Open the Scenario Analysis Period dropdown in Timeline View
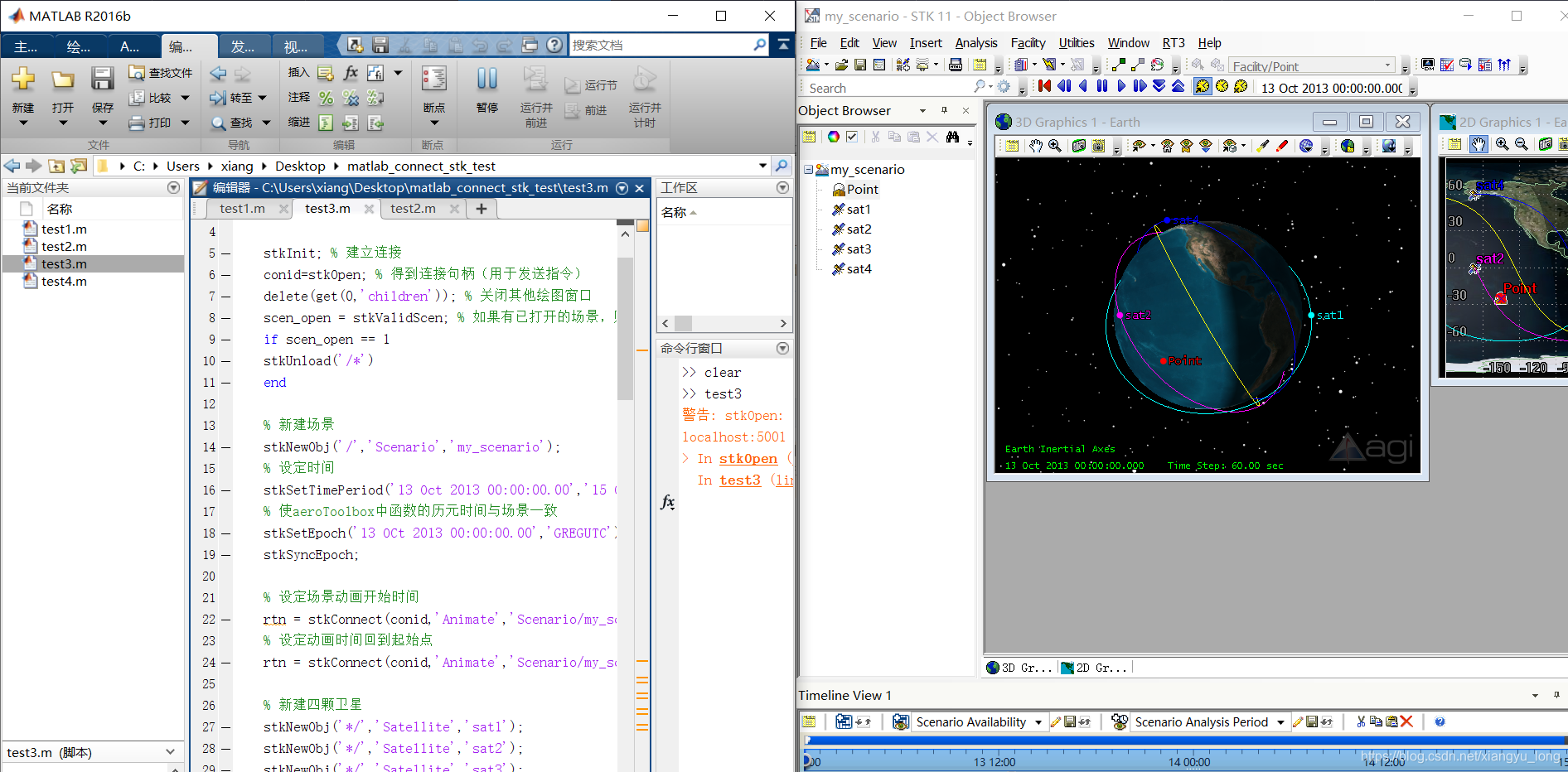The width and height of the screenshot is (1568, 772). 1281,721
